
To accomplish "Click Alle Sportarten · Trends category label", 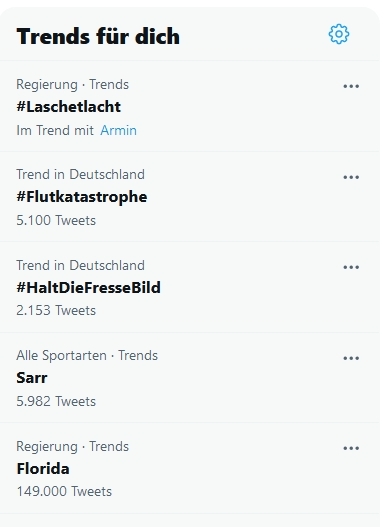I will [x=87, y=356].
